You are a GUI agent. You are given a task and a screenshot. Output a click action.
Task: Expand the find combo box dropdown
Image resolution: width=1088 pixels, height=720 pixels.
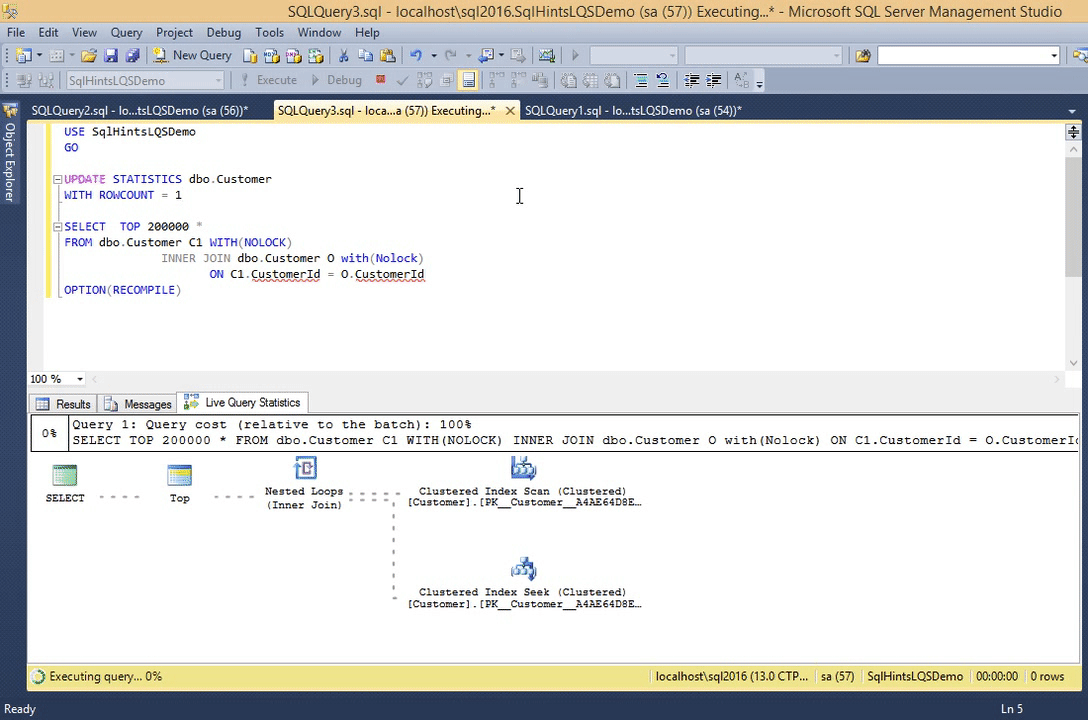pyautogui.click(x=1054, y=56)
